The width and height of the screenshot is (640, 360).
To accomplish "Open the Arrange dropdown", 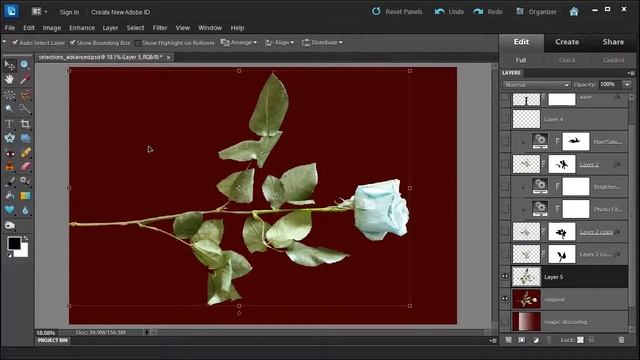I will pos(239,42).
